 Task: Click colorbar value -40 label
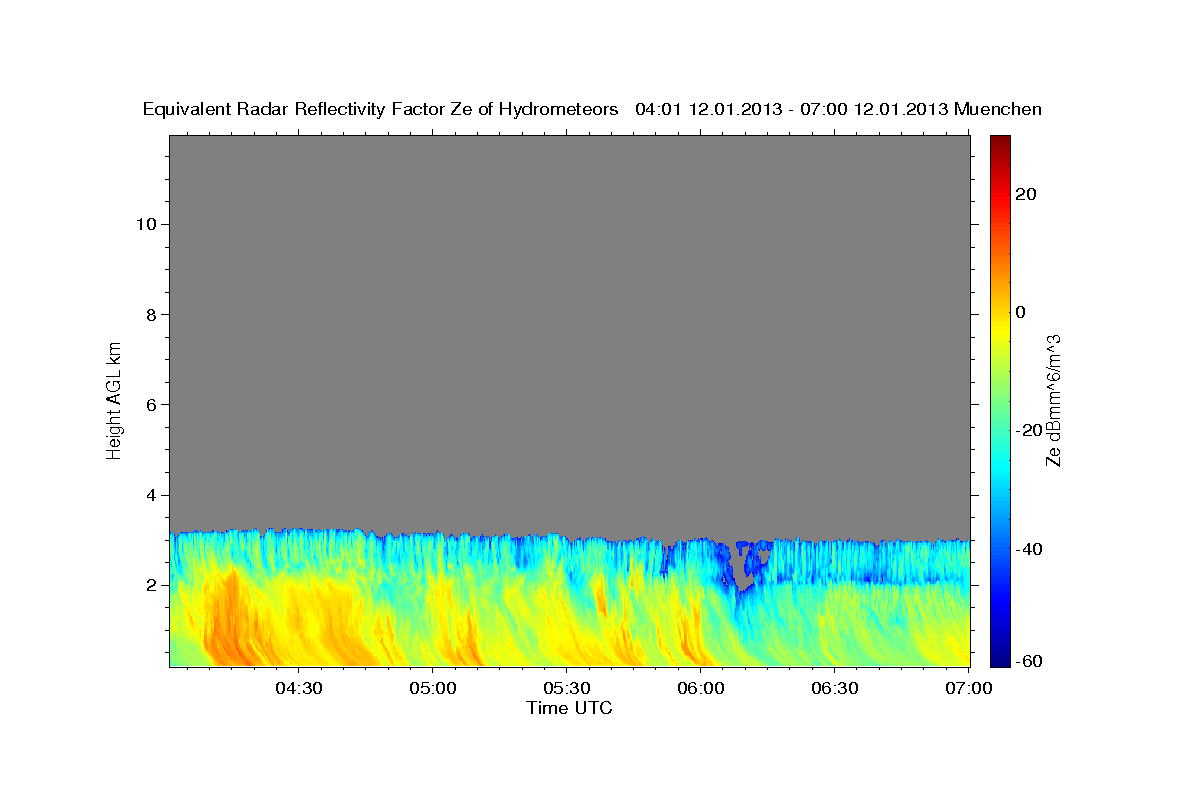click(1027, 549)
